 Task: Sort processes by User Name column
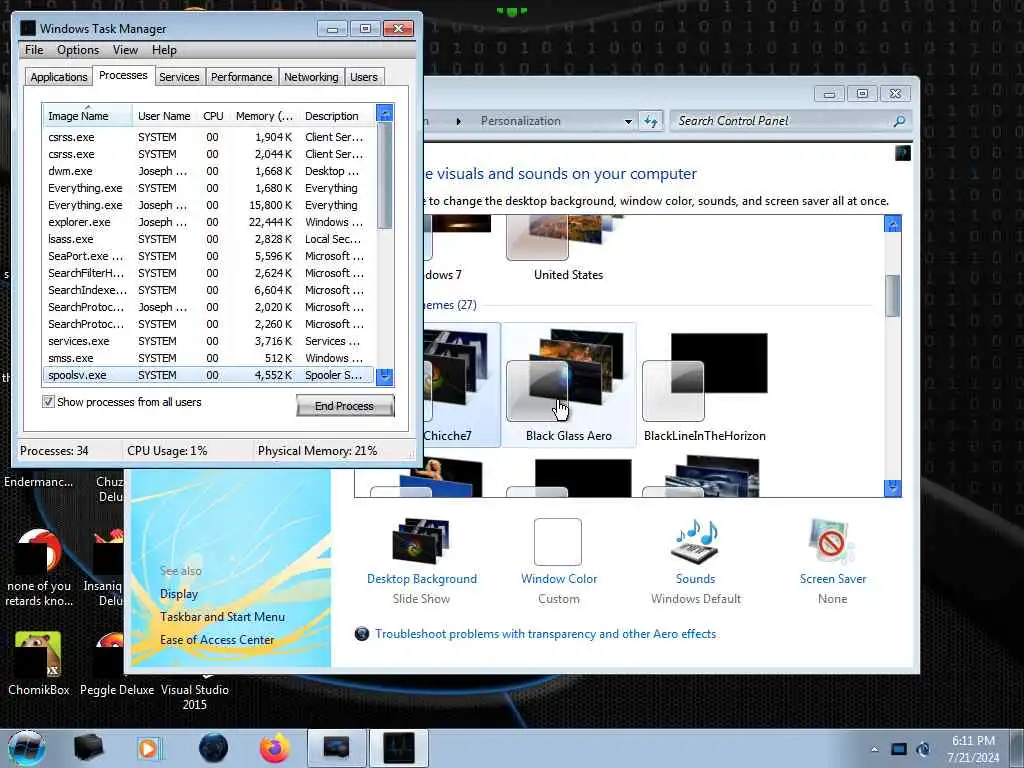pos(165,116)
